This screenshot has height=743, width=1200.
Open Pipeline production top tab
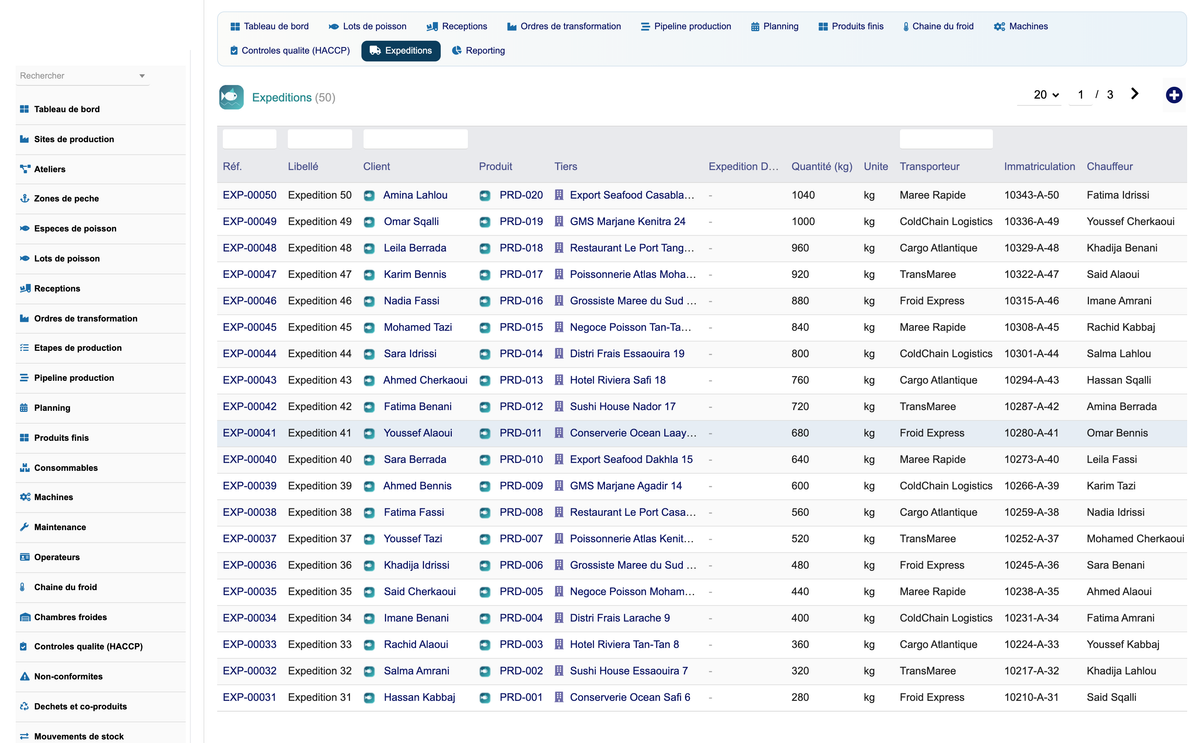tap(686, 26)
